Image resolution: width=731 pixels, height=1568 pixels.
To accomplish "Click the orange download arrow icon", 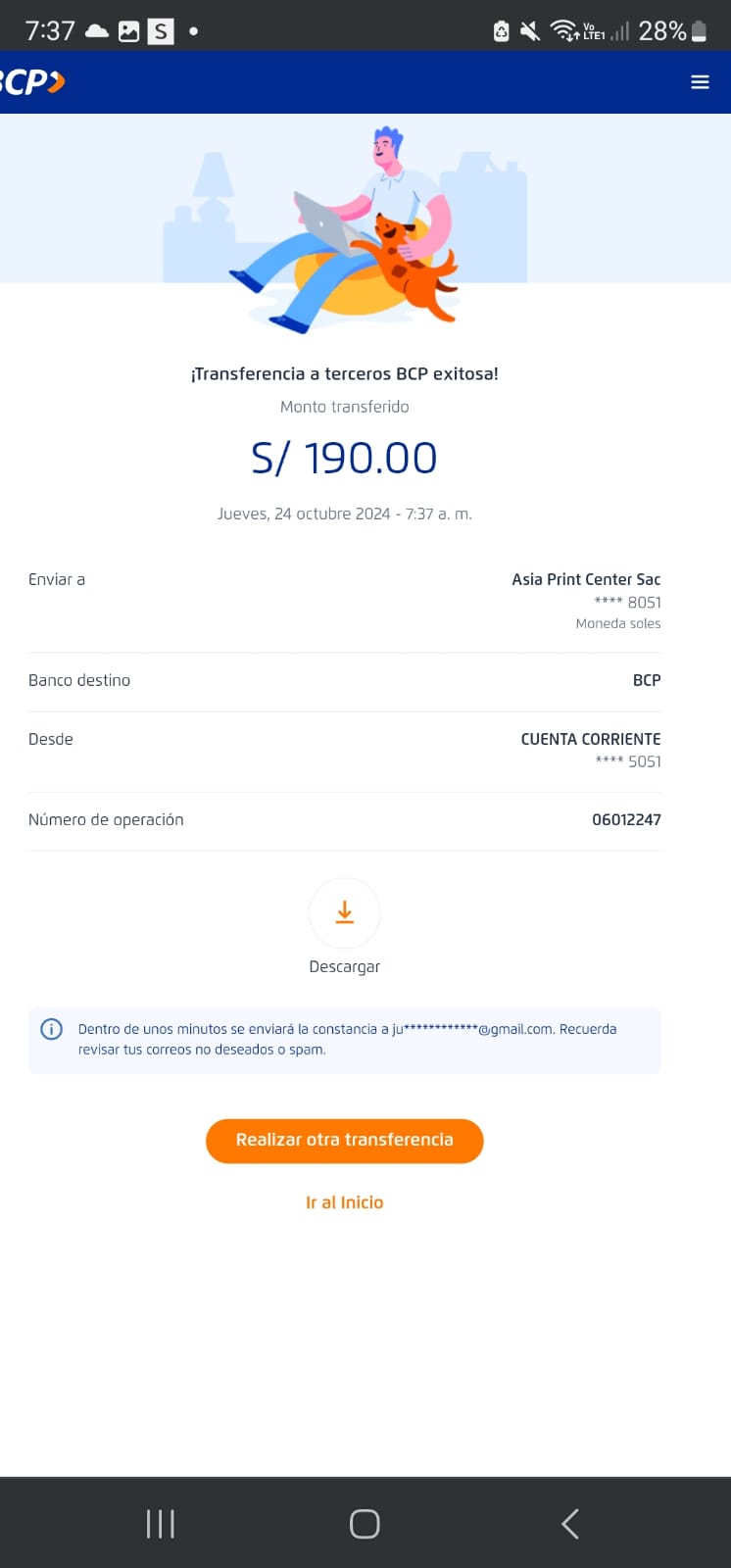I will [345, 913].
